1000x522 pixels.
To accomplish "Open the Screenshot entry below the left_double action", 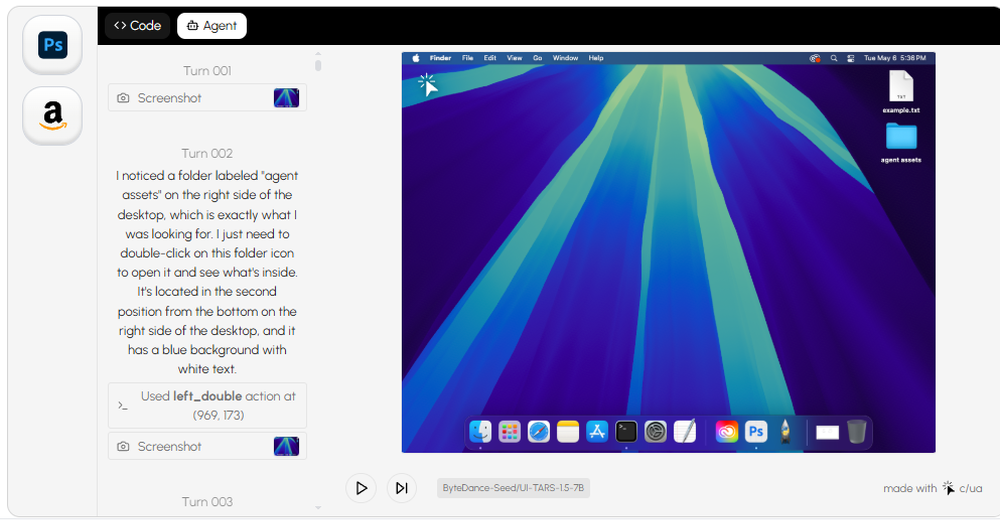I will pos(207,446).
